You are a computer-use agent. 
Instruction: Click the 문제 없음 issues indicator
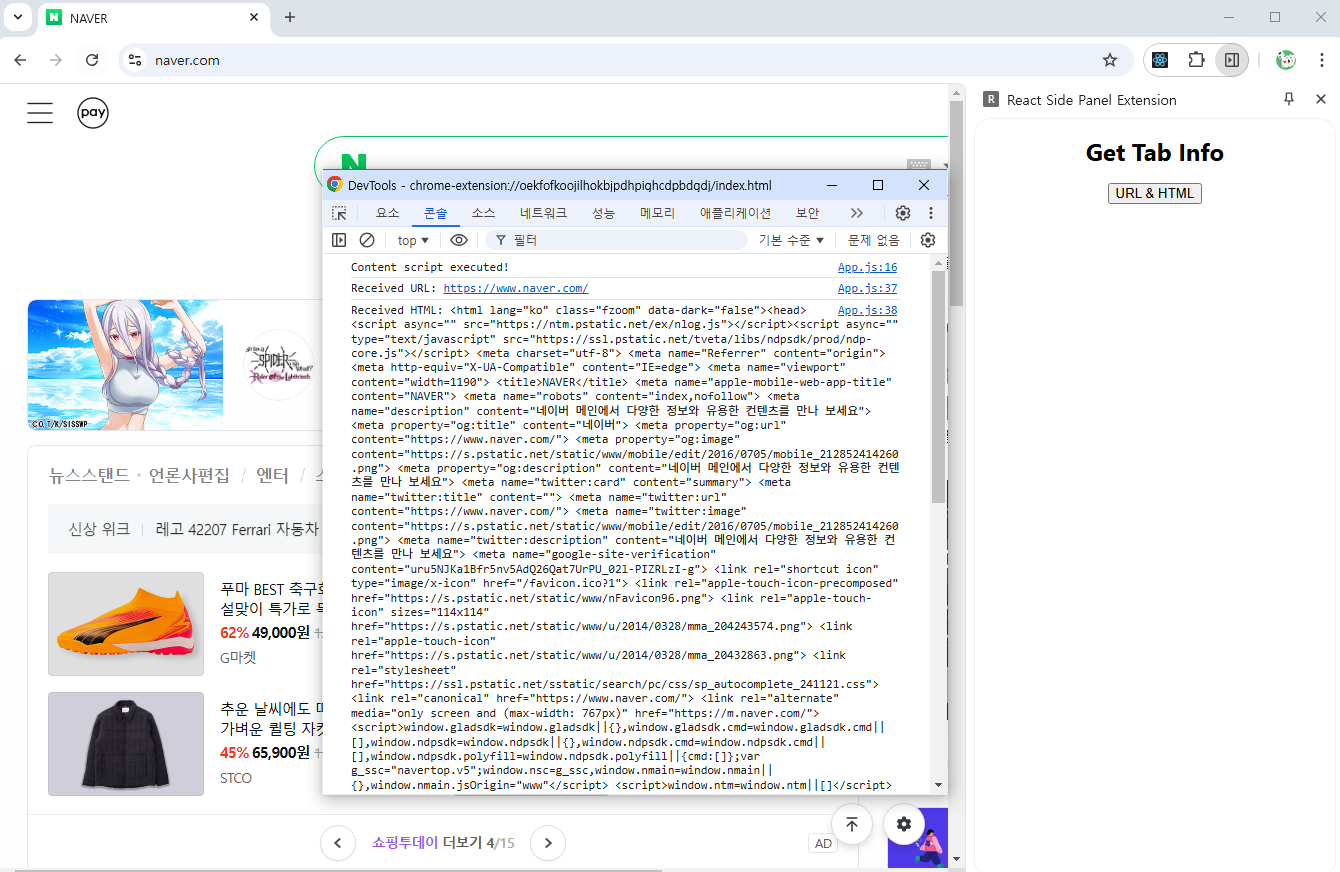pos(874,240)
